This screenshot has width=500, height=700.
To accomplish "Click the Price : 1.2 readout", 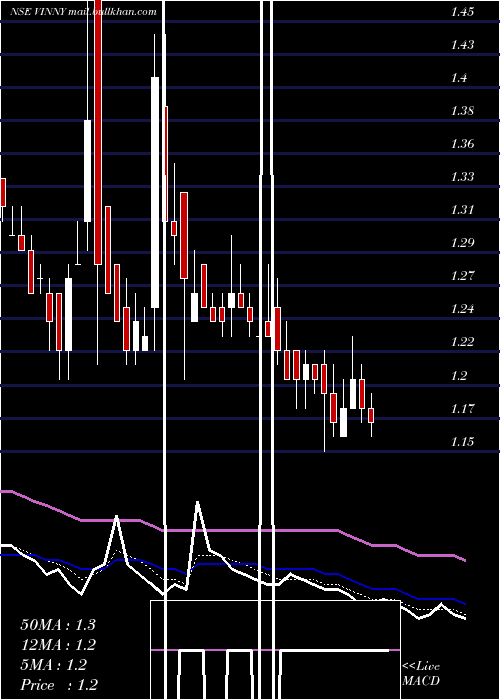I will 59,685.
